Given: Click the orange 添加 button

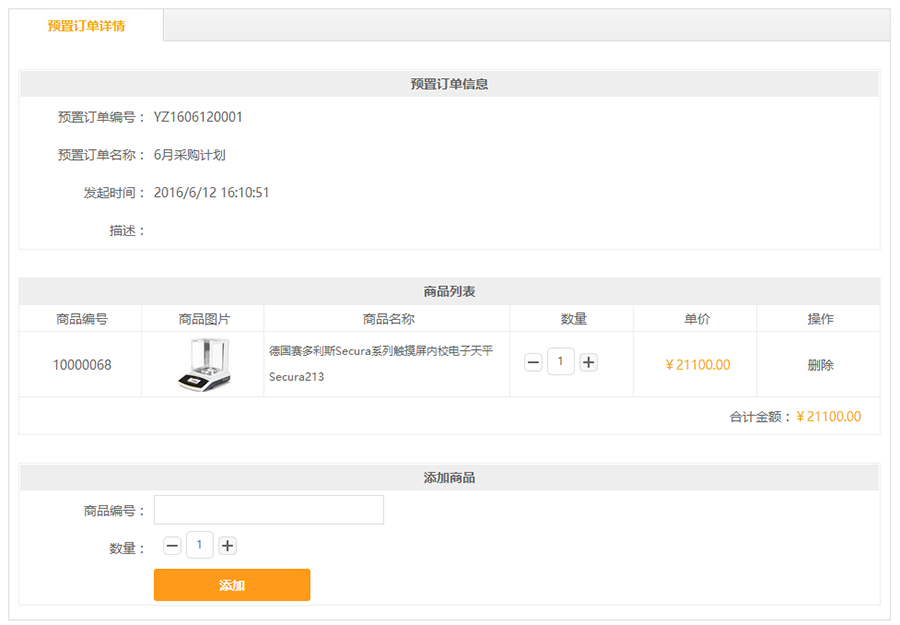Looking at the screenshot, I should (x=232, y=585).
